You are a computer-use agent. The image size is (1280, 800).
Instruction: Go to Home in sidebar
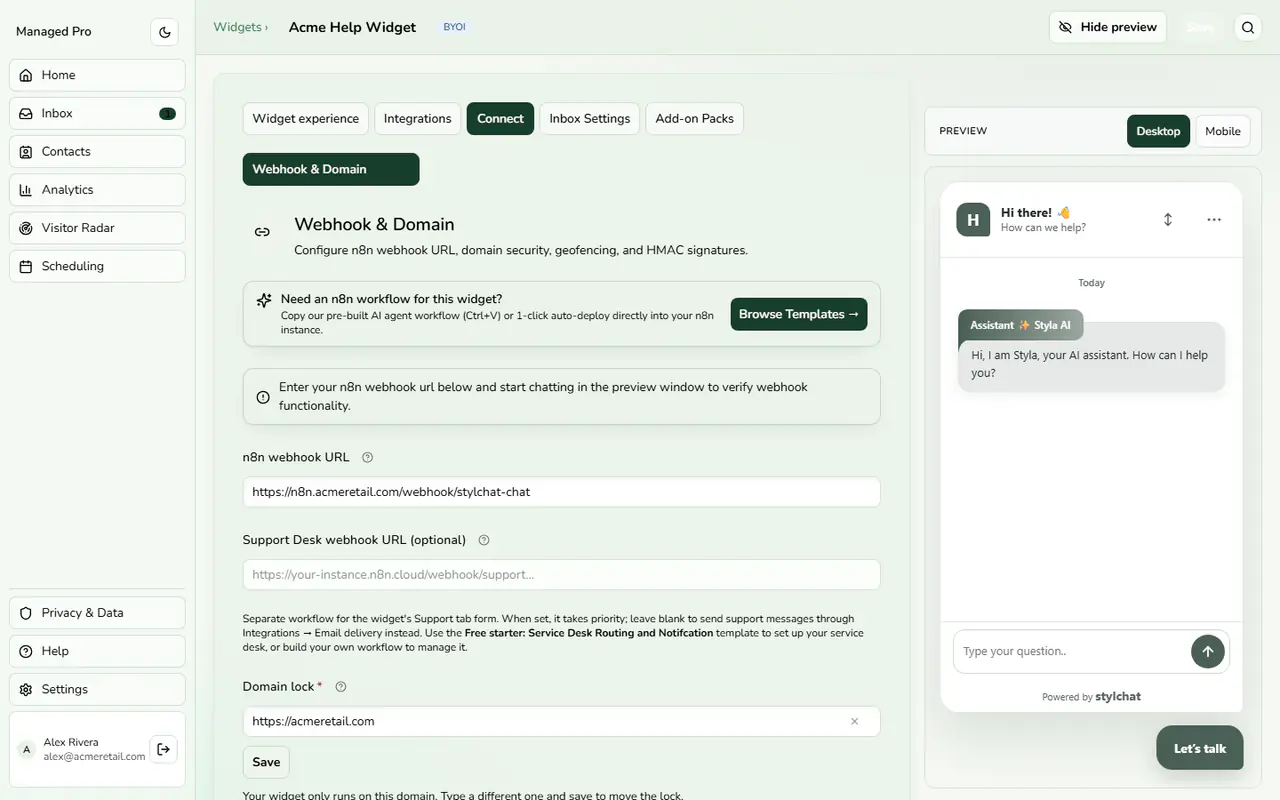97,75
